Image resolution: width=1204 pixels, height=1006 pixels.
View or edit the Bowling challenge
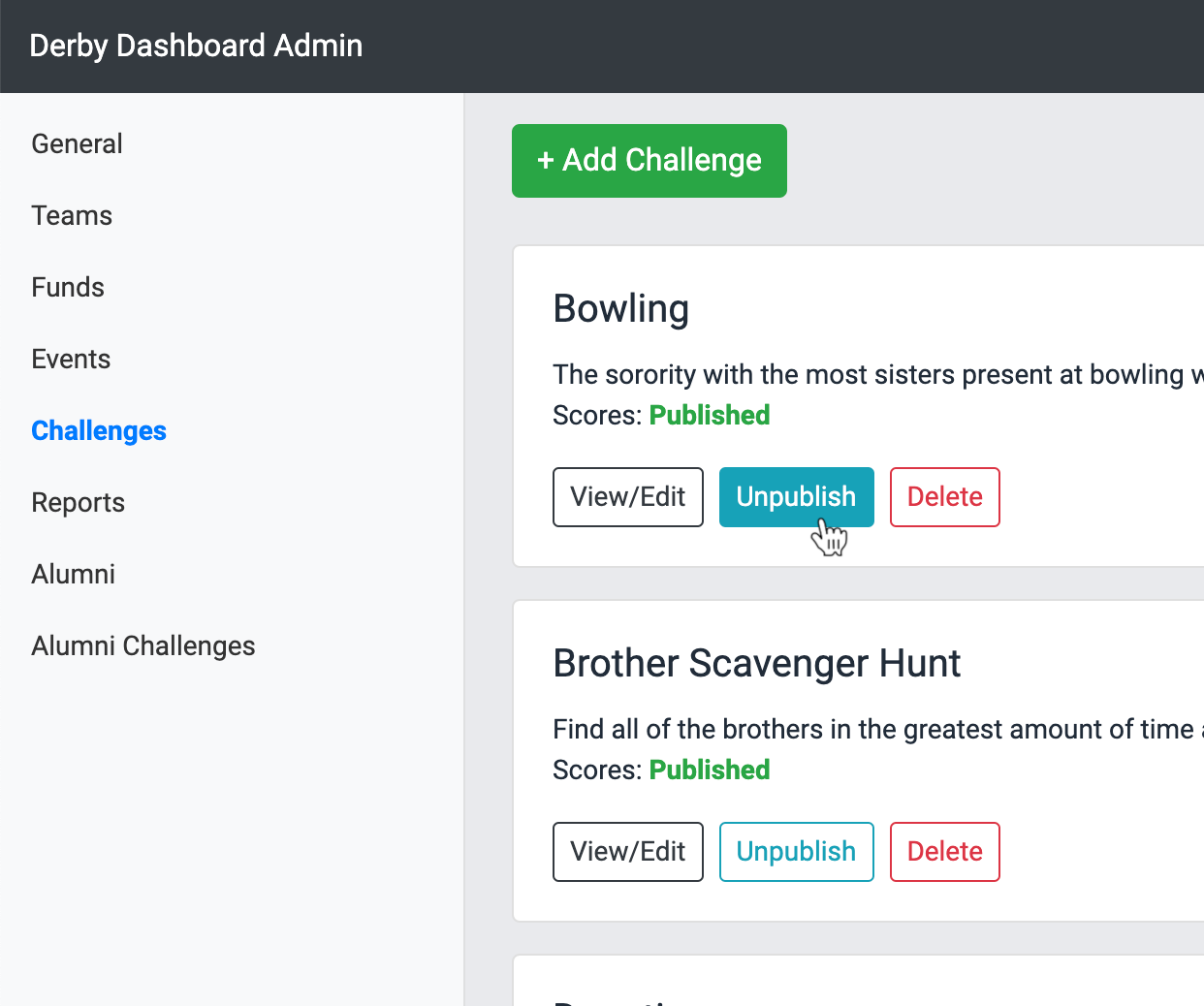point(627,497)
